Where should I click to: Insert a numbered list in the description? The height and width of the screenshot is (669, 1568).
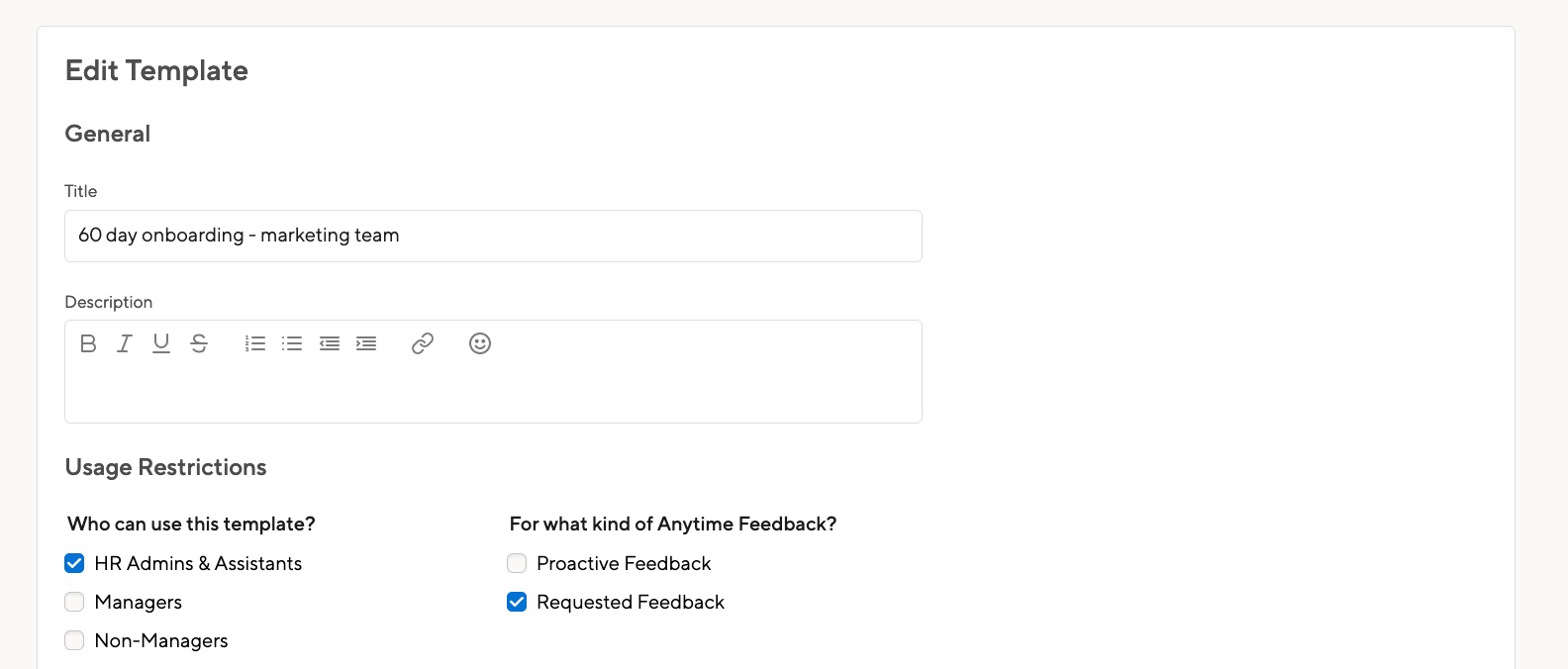click(254, 343)
